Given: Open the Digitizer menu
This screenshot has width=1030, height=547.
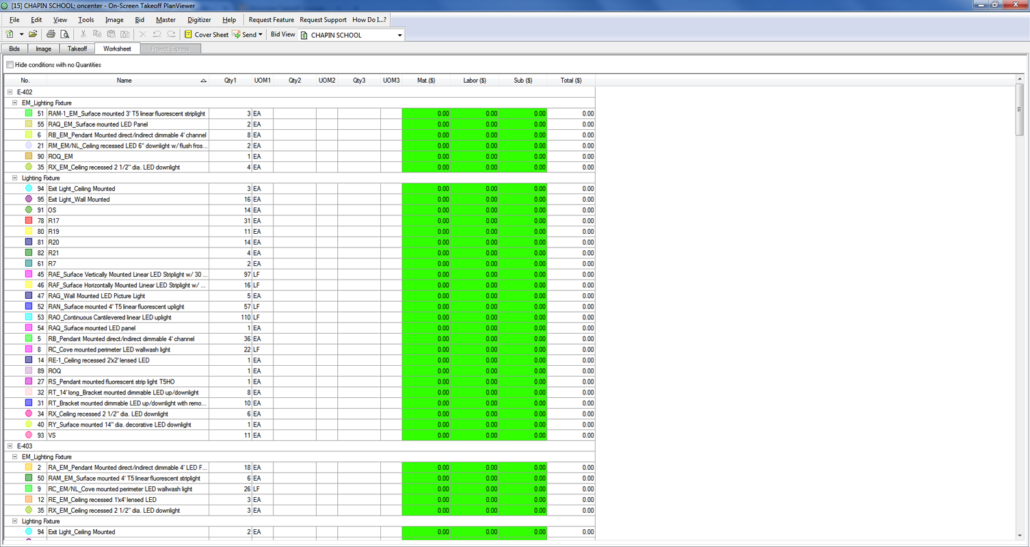Looking at the screenshot, I should click(198, 20).
